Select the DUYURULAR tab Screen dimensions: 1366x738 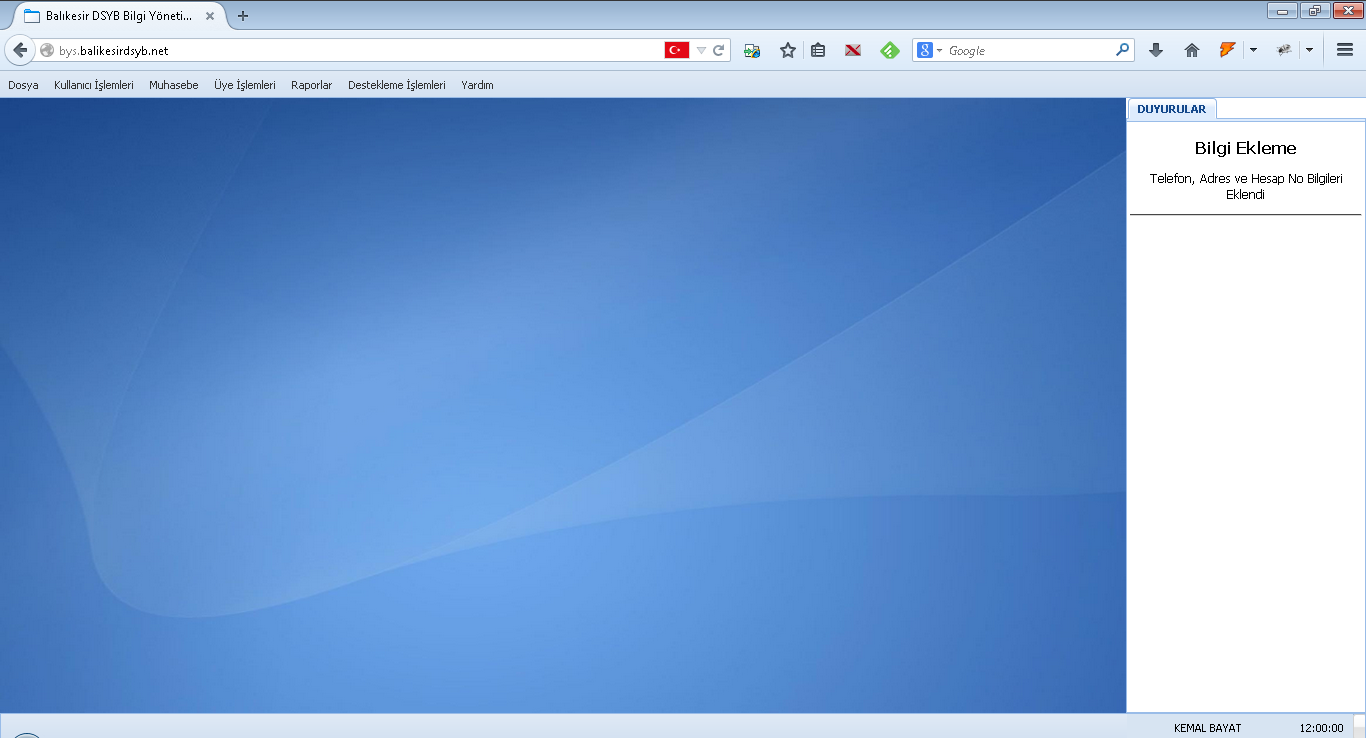1171,109
